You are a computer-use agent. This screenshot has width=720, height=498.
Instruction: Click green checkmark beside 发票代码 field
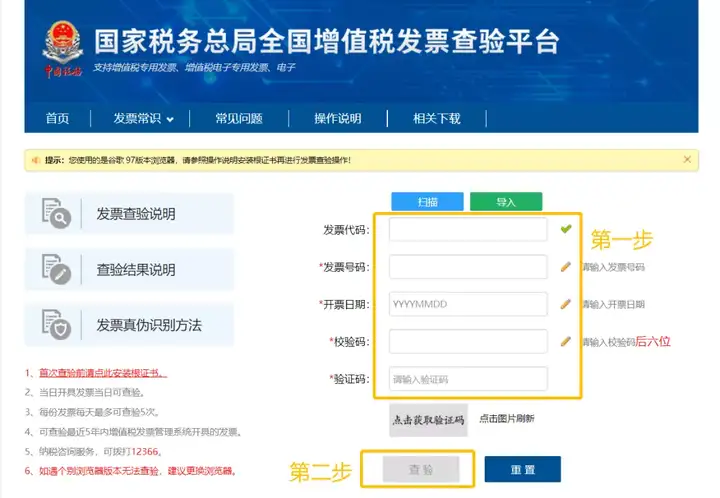566,229
